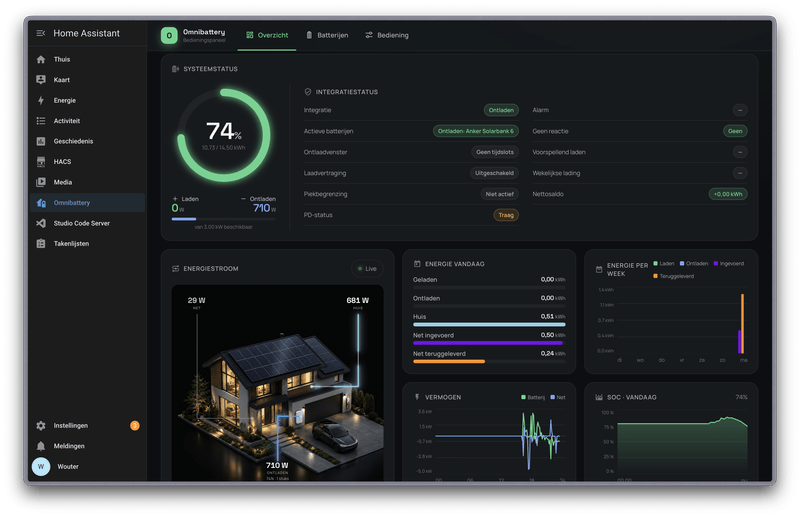The height and width of the screenshot is (517, 800).
Task: Click the house energy flow image
Action: 278,383
